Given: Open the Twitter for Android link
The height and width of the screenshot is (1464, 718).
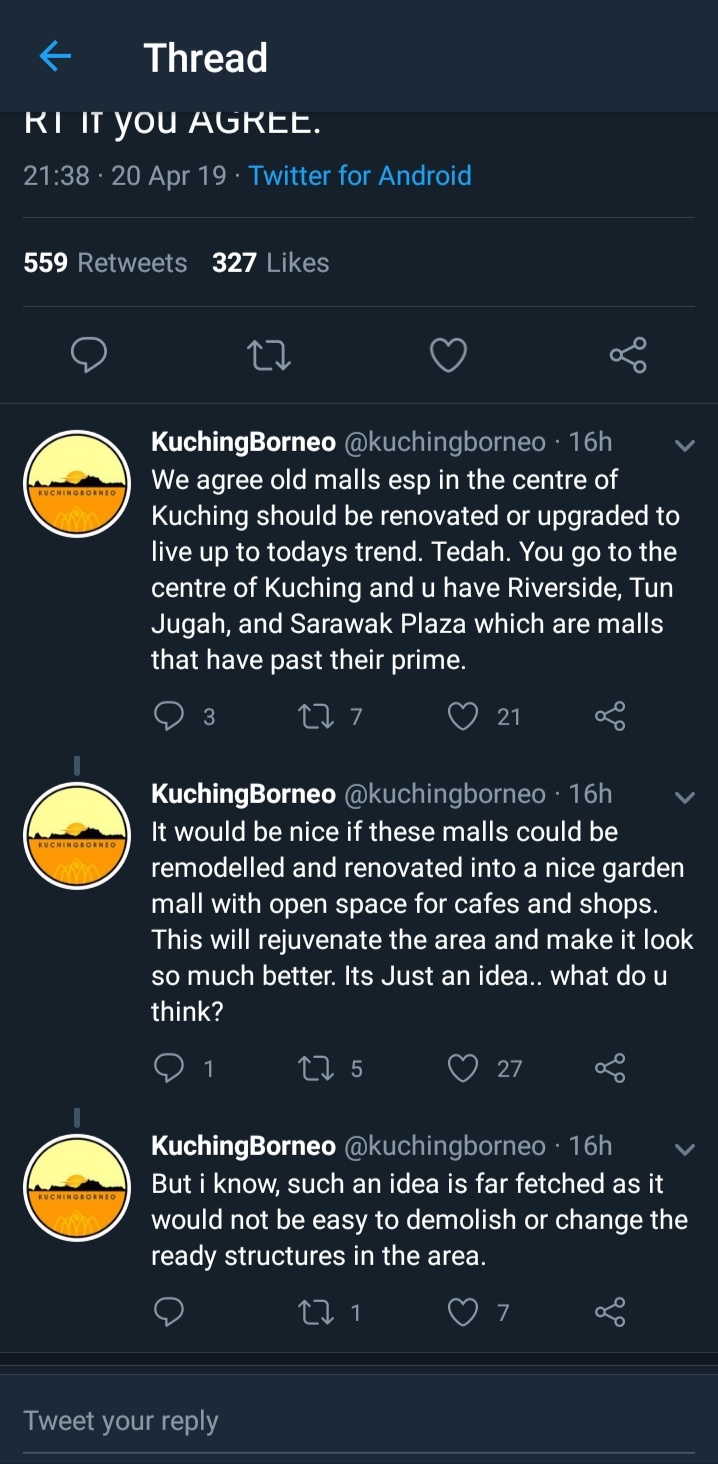Looking at the screenshot, I should pos(360,176).
